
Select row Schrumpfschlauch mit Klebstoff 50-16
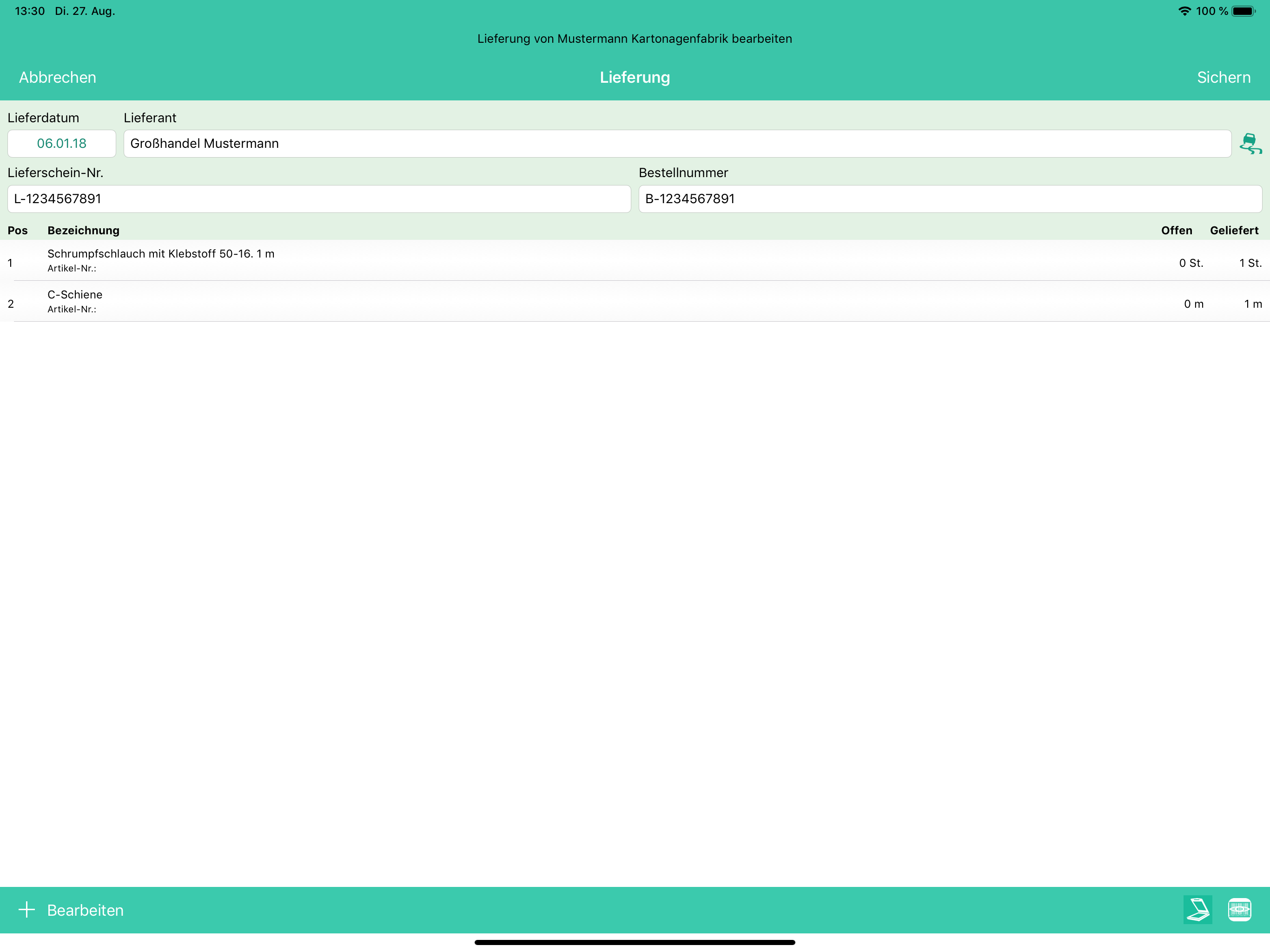(635, 260)
